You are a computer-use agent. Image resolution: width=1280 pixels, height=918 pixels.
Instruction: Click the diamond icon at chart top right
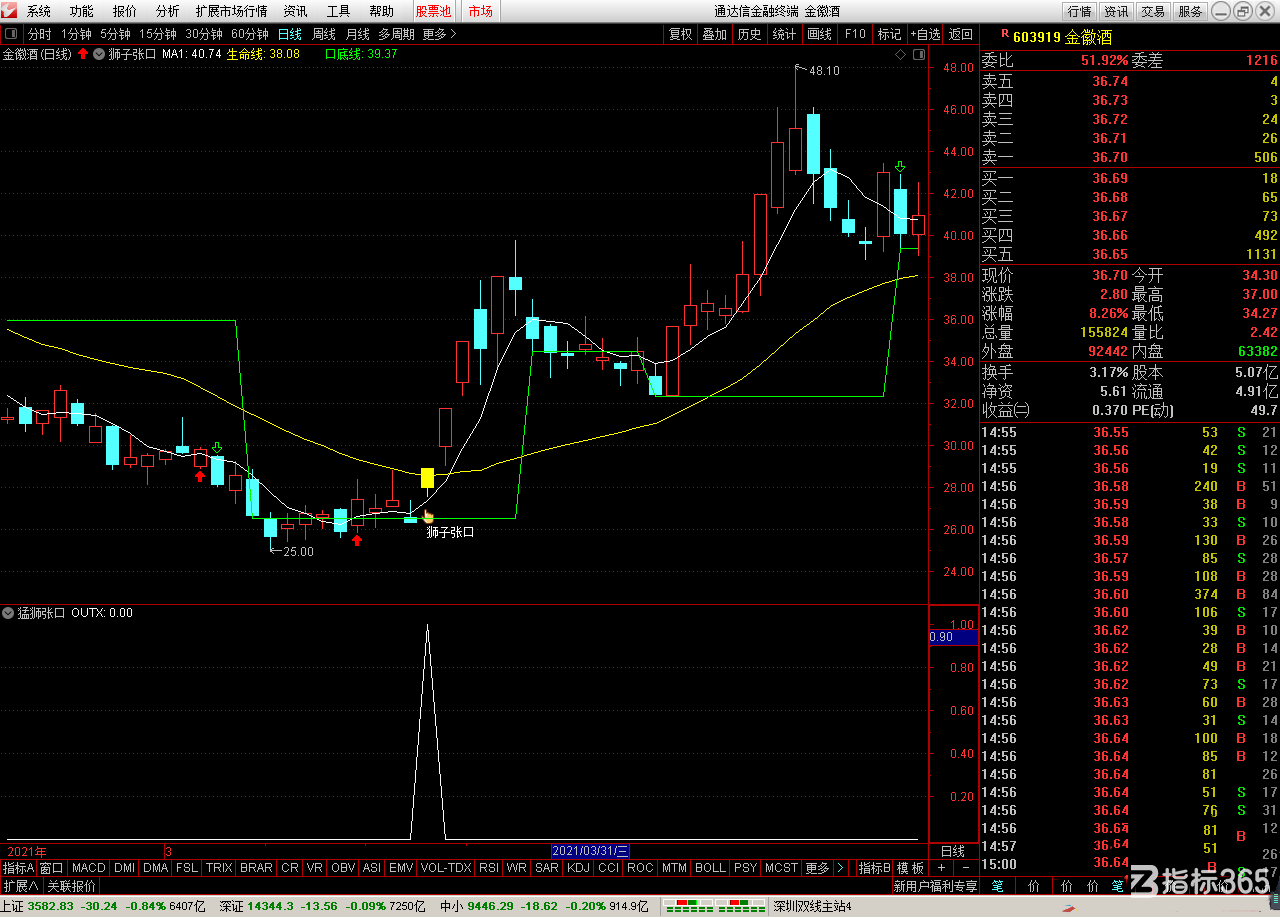(900, 54)
